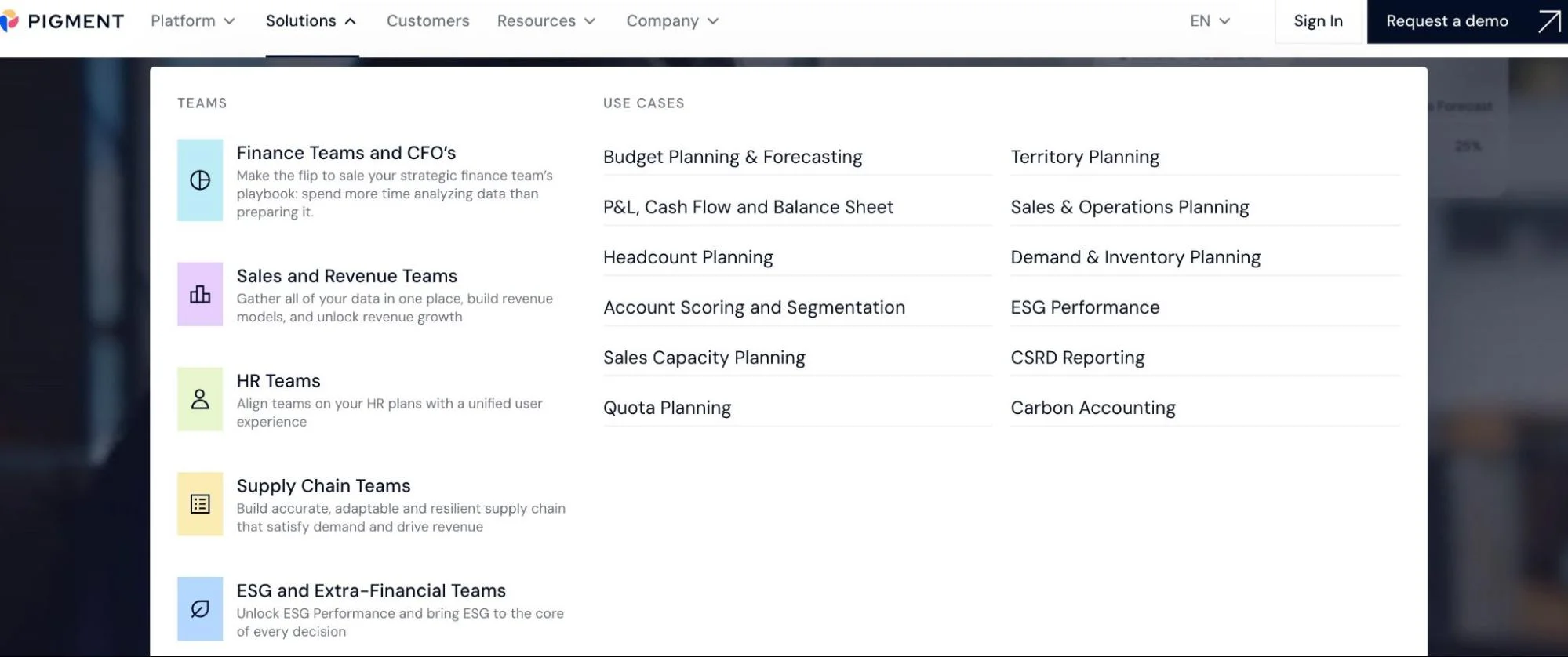Screen dimensions: 1568x657
Task: Click the arrow icon on Request a demo
Action: [x=1549, y=21]
